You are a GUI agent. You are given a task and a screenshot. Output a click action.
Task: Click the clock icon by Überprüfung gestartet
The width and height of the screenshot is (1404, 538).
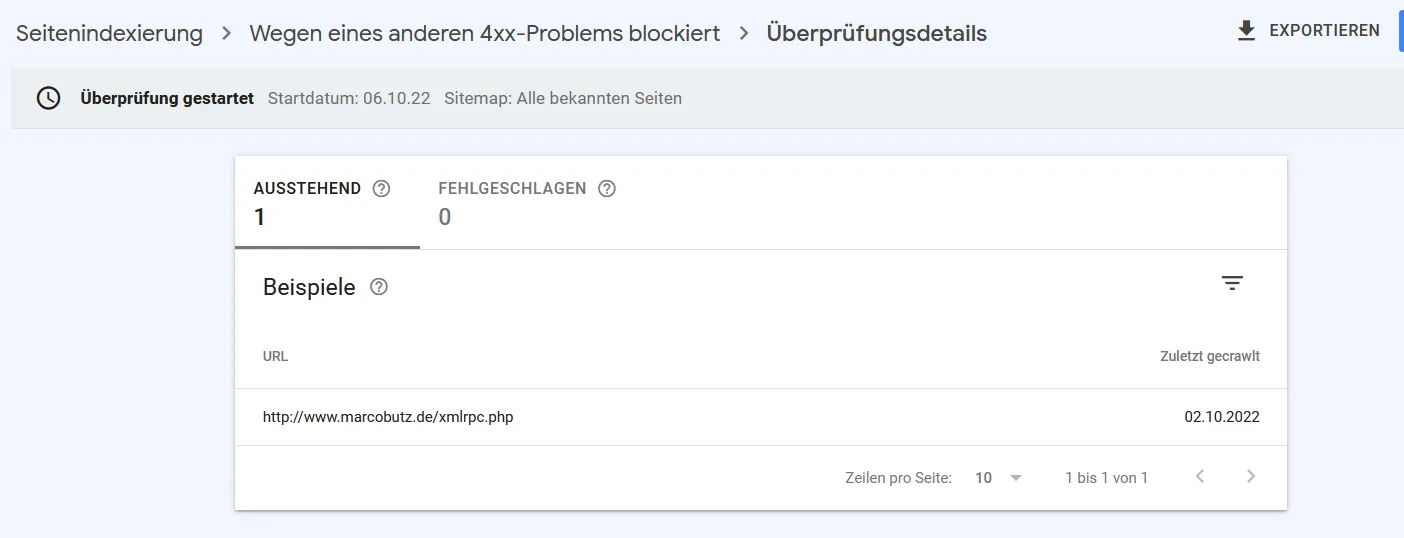coord(48,98)
